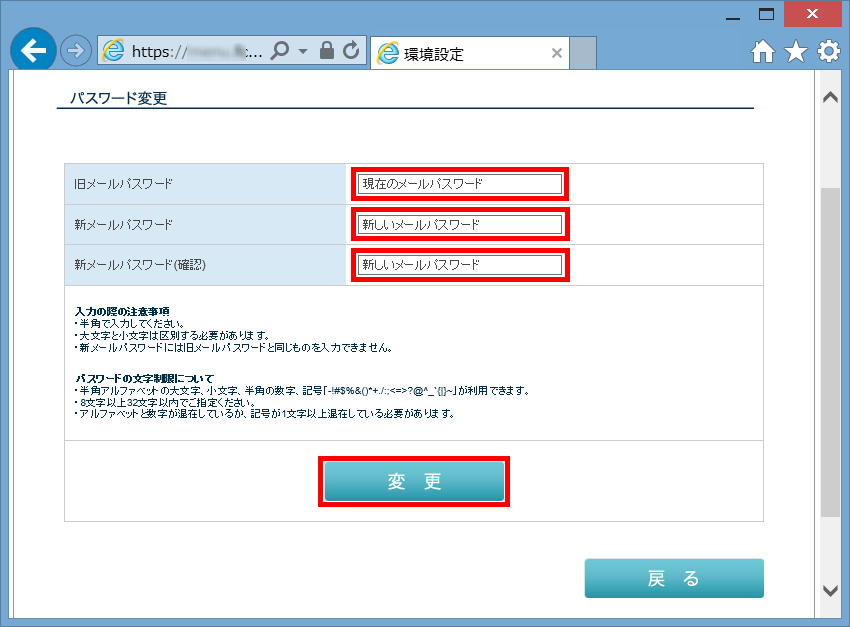Expand the address bar dropdown arrow
Viewport: 850px width, 627px height.
[x=303, y=52]
